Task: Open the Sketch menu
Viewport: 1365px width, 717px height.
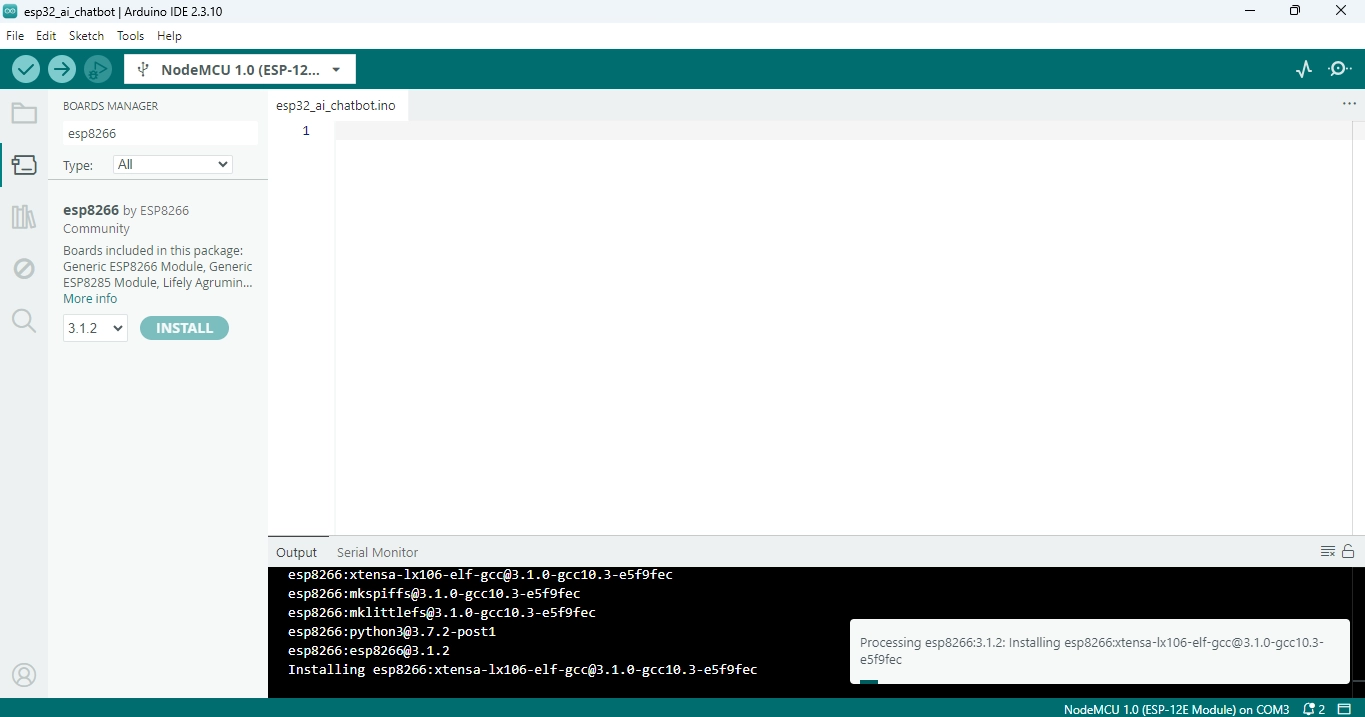Action: (86, 35)
